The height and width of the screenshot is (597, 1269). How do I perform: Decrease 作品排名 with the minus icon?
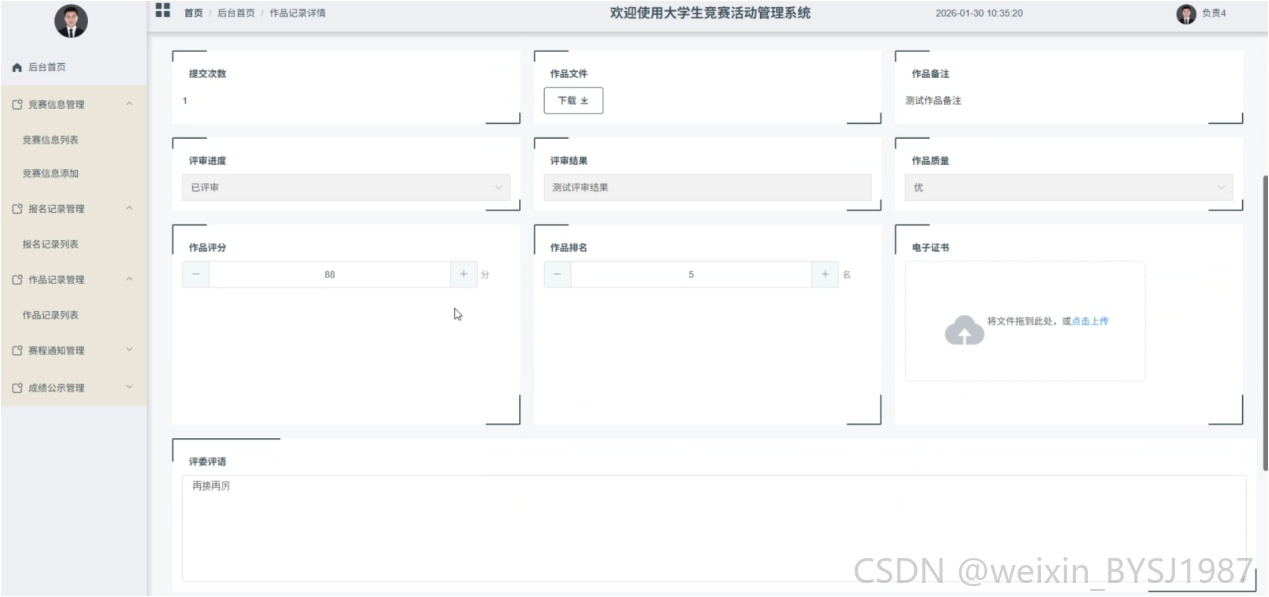point(558,274)
